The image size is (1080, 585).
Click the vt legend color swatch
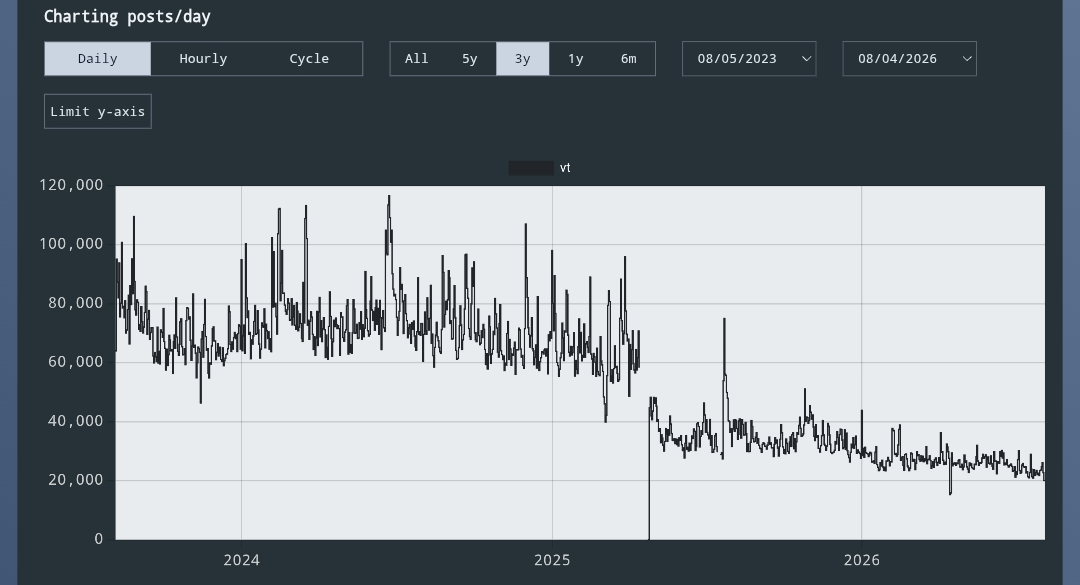pyautogui.click(x=531, y=168)
